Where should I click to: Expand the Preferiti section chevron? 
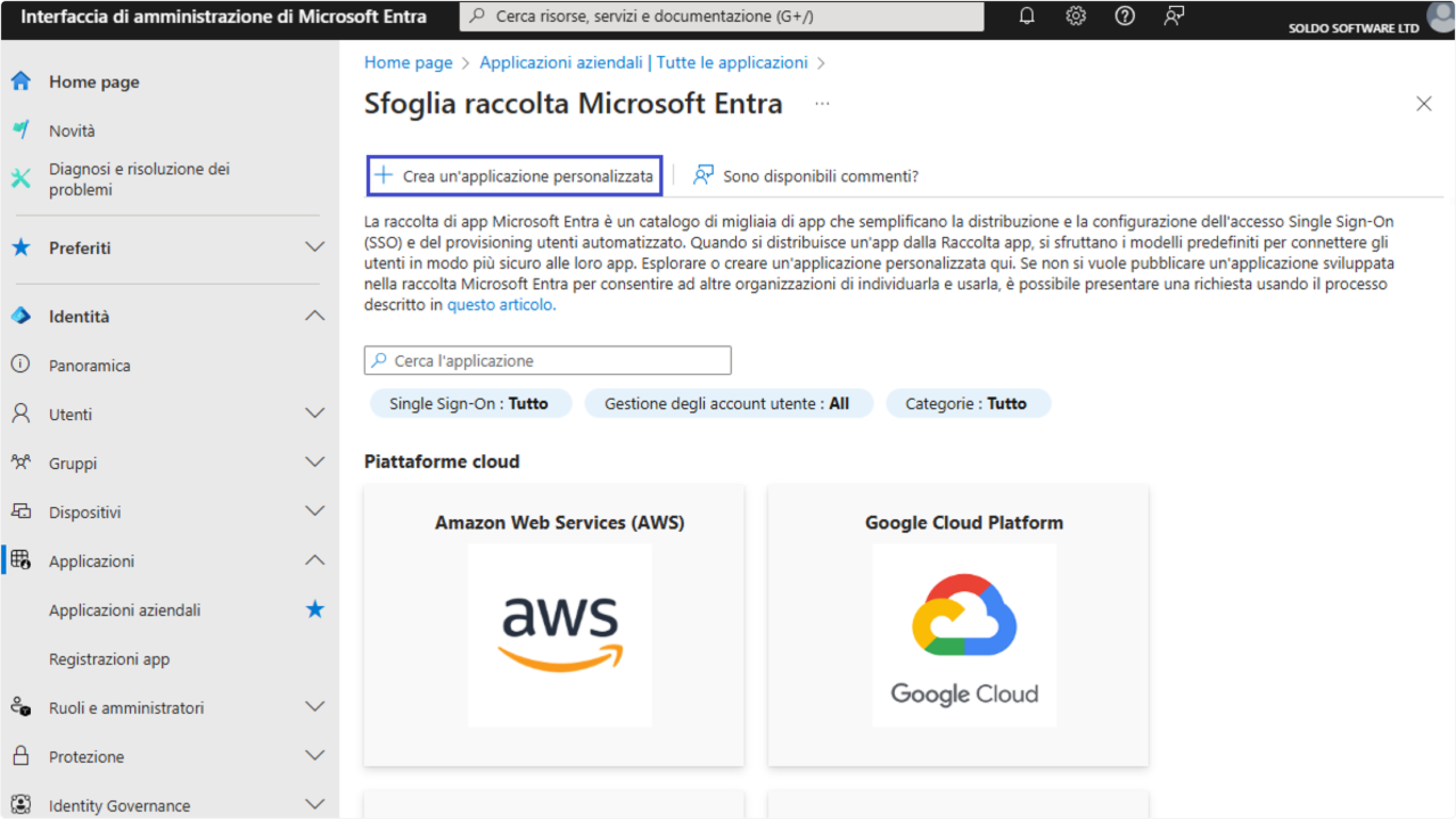pos(315,247)
